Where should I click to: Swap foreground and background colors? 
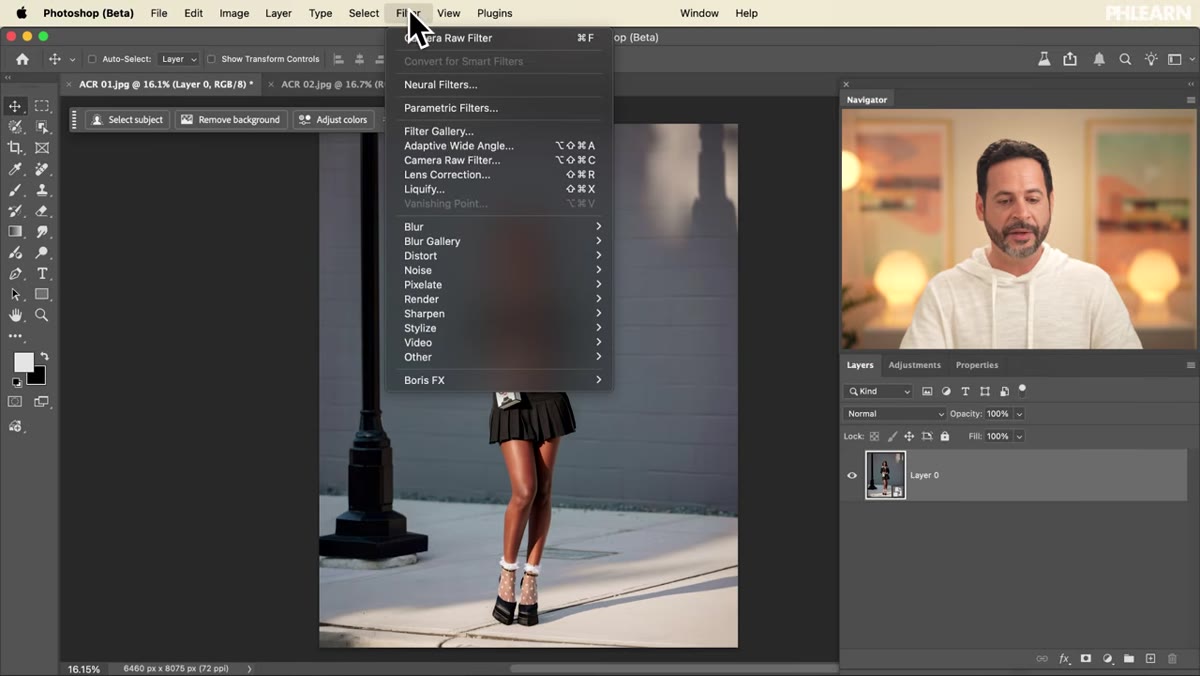pos(44,356)
